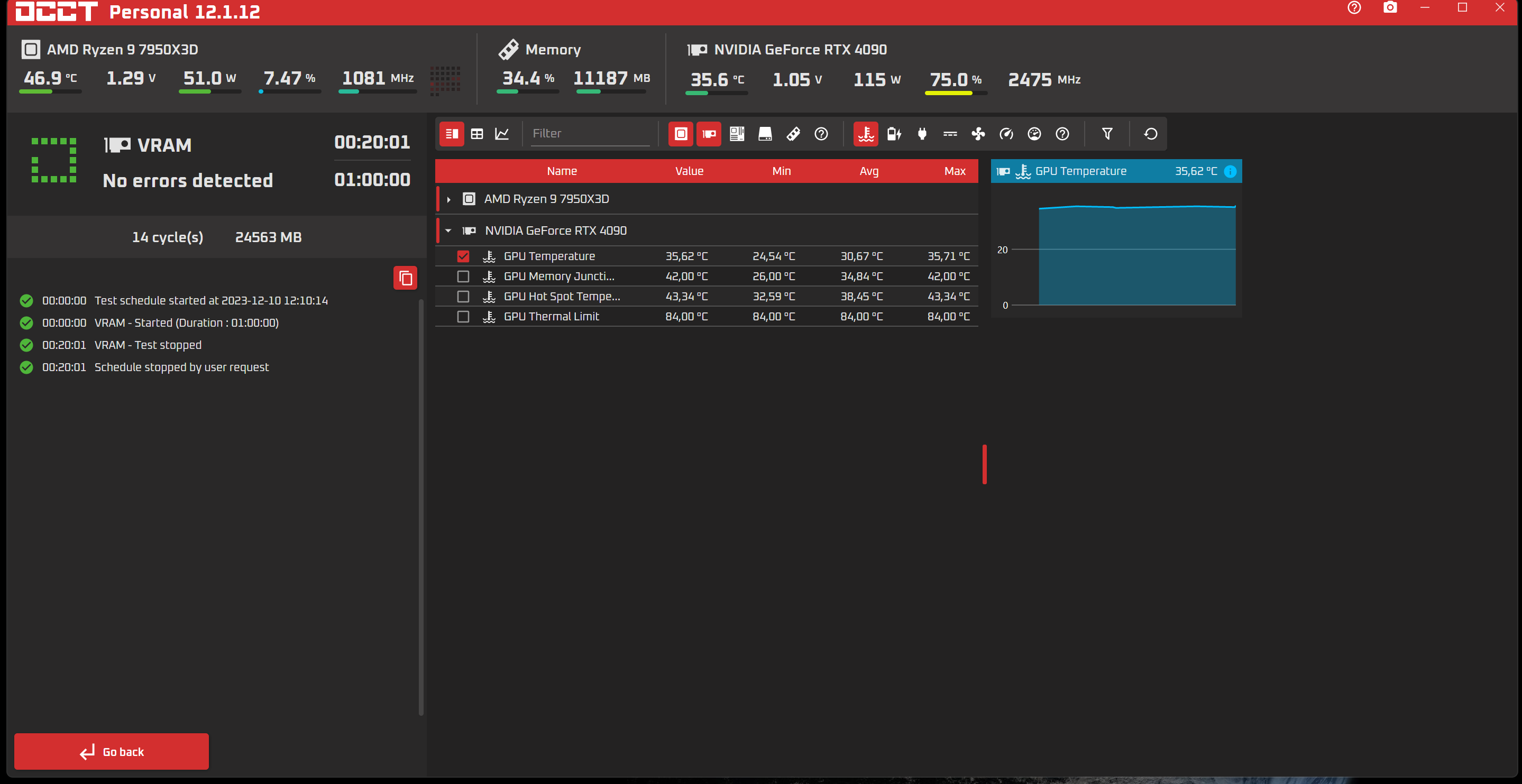Click the storage drive filter icon
This screenshot has height=784, width=1522.
765,134
